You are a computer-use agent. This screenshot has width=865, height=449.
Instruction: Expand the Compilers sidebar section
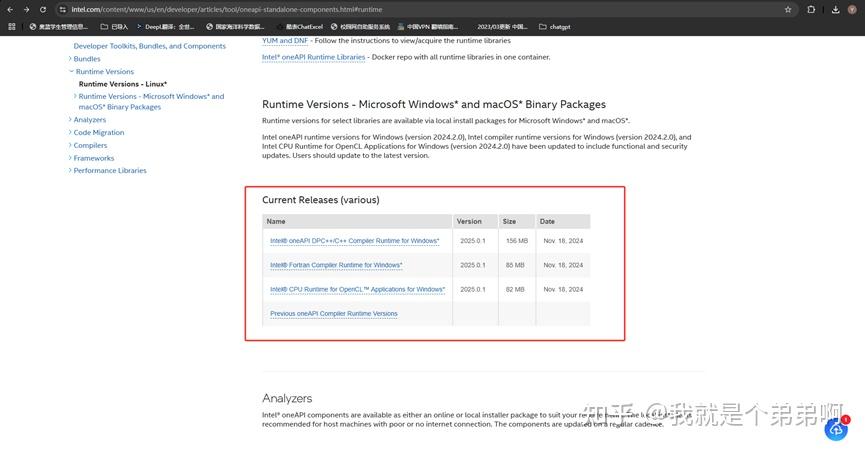[70, 146]
